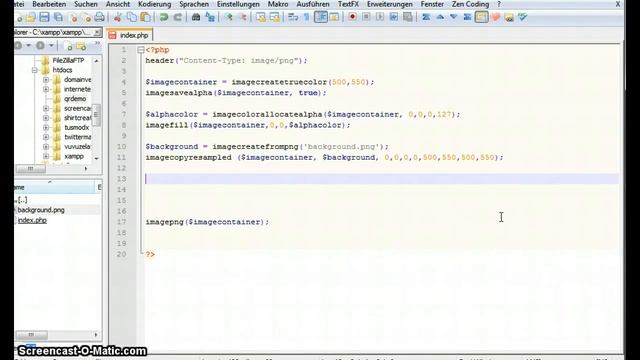Open the Einstellungen menu
The width and height of the screenshot is (640, 360).
pyautogui.click(x=238, y=4)
